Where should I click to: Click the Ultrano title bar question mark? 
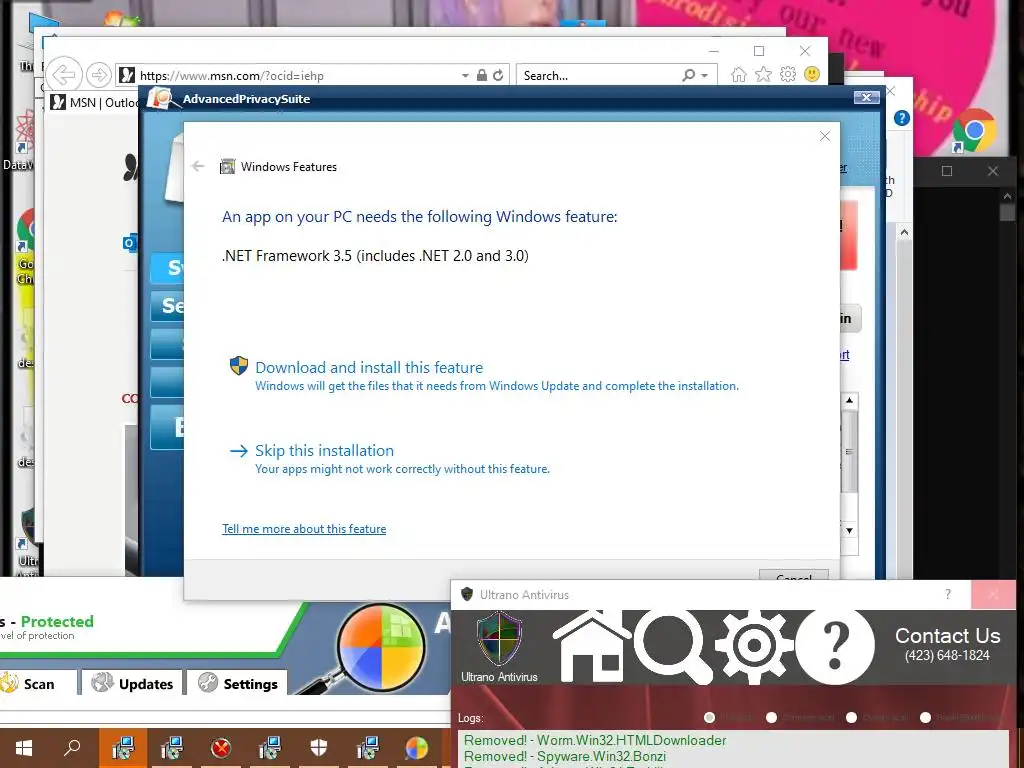pyautogui.click(x=948, y=594)
